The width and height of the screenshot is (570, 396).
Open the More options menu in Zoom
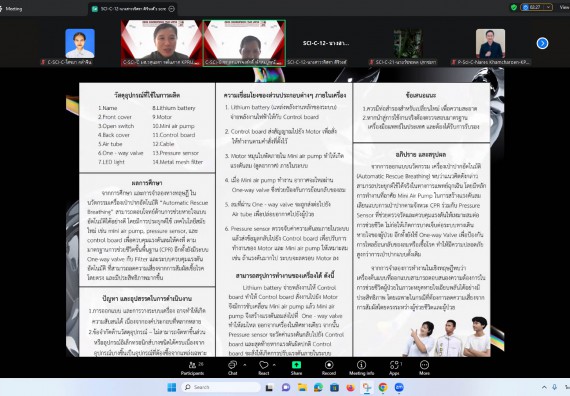[x=424, y=368]
